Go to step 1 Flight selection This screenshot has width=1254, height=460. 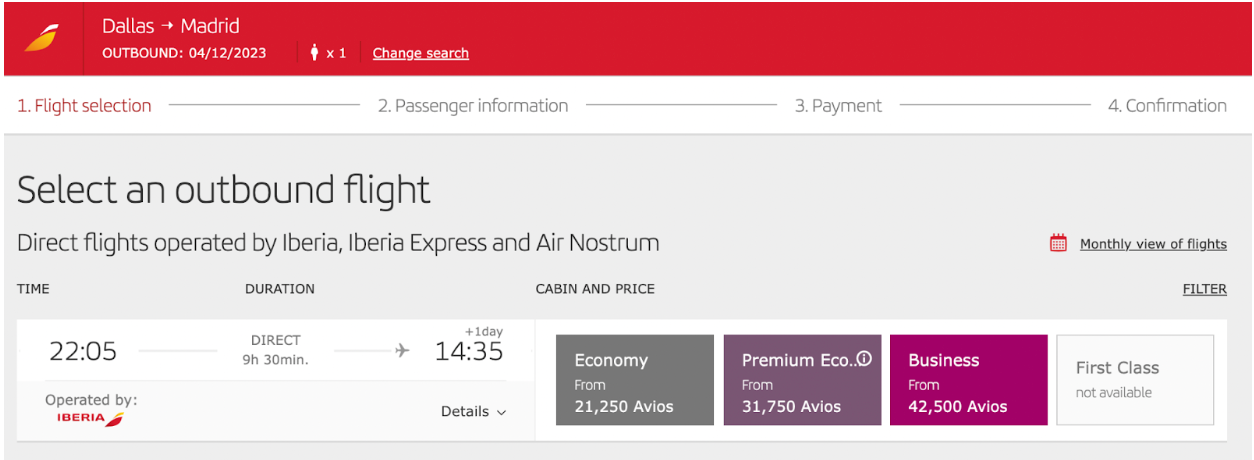pyautogui.click(x=84, y=106)
